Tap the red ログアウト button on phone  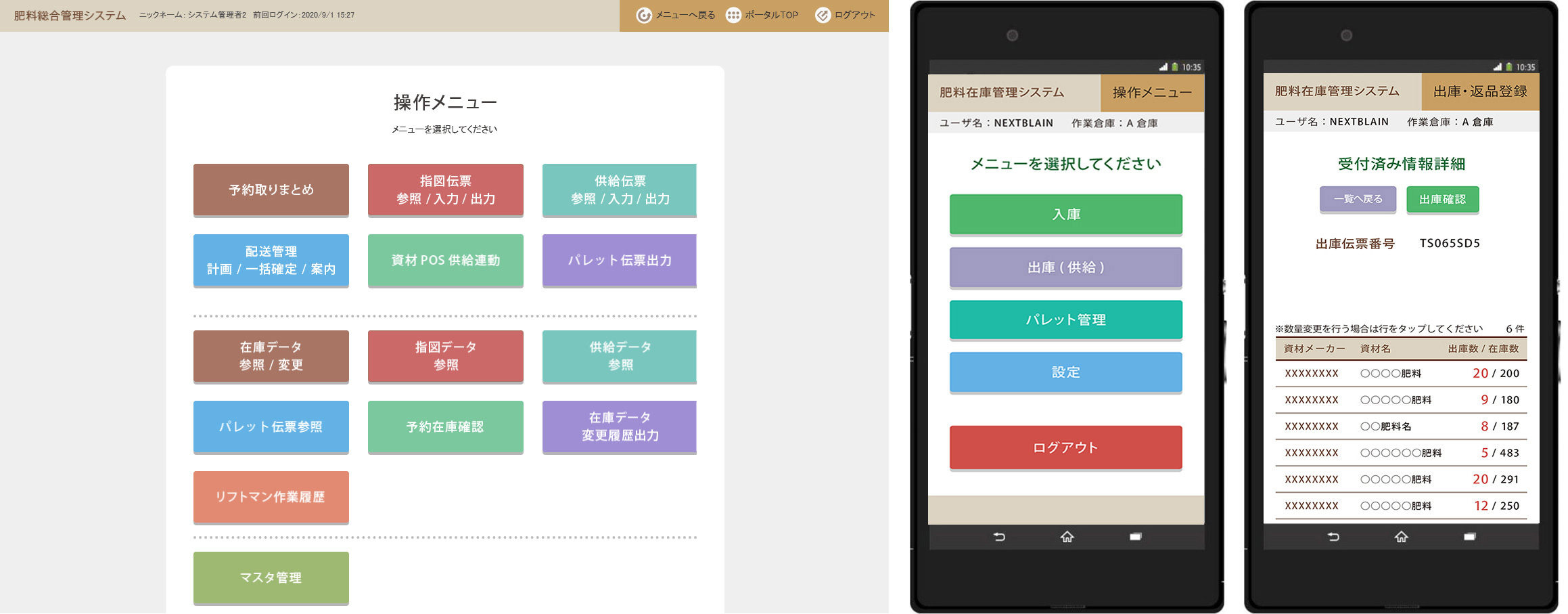[x=1065, y=447]
